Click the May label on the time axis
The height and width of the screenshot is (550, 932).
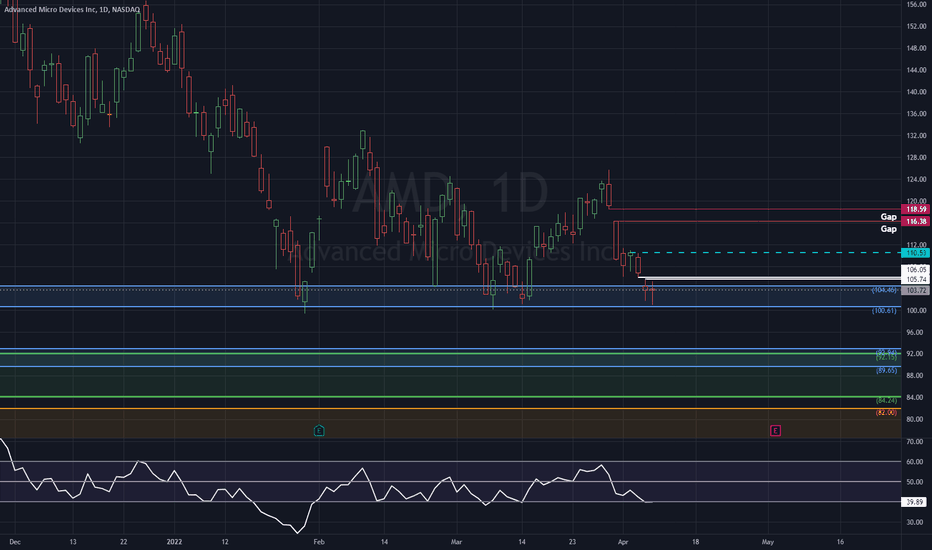[768, 542]
